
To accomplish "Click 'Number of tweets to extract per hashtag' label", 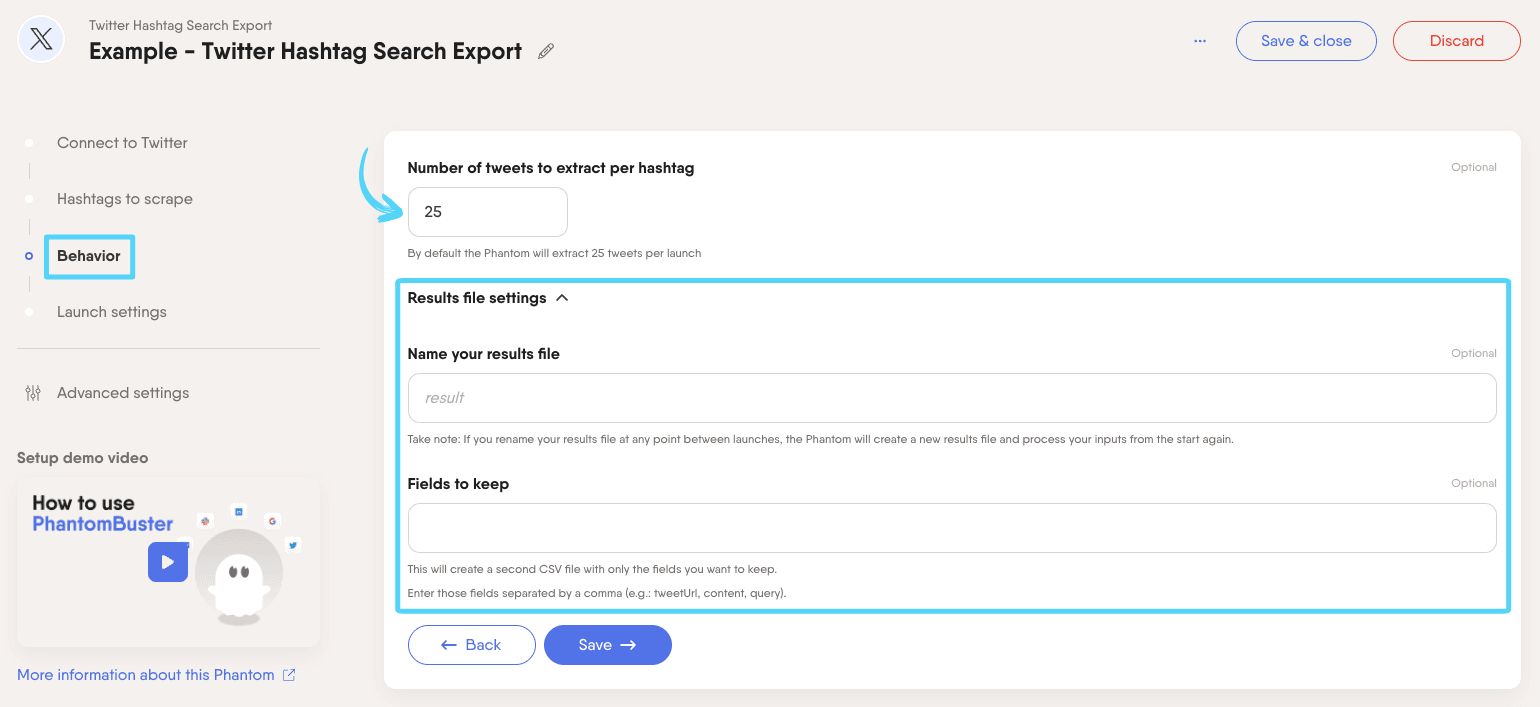I will [x=551, y=168].
